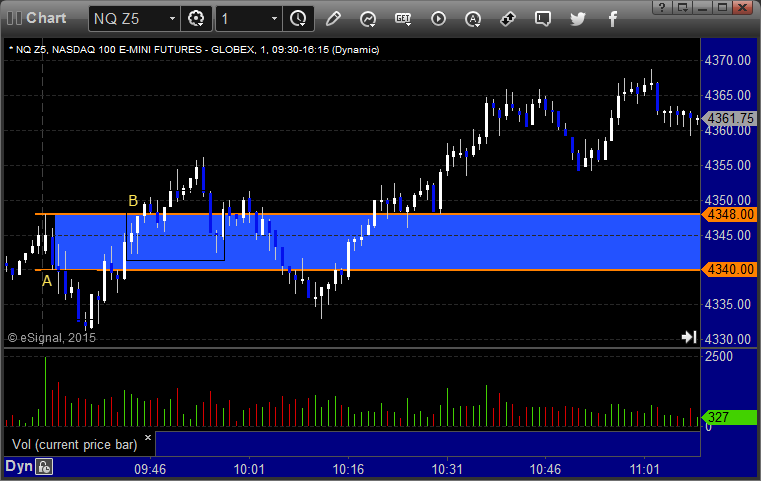Open the chat comment bubble icon
The image size is (761, 481).
[543, 19]
